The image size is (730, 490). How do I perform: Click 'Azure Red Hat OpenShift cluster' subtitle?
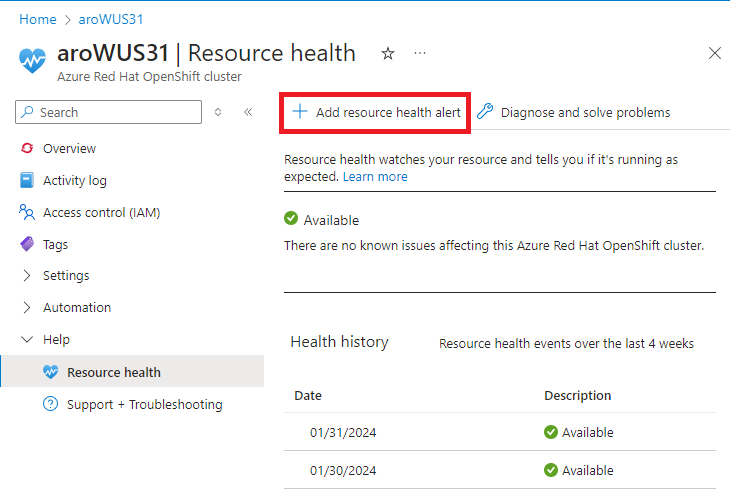pyautogui.click(x=149, y=77)
